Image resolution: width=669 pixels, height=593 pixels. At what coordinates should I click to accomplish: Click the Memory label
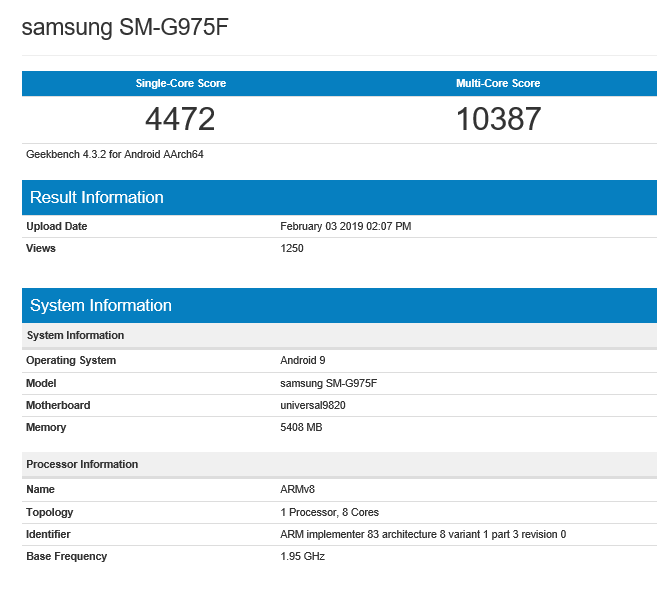pyautogui.click(x=46, y=427)
